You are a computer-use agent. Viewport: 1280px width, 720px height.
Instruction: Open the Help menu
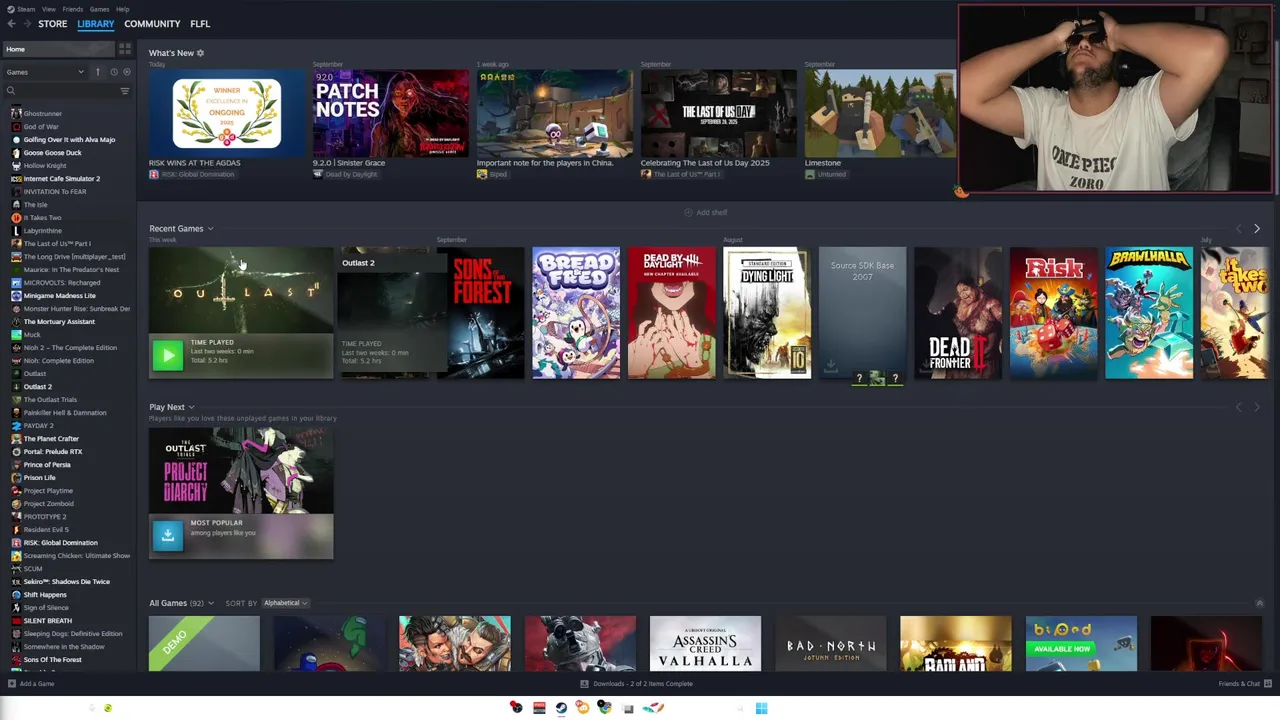coord(122,9)
